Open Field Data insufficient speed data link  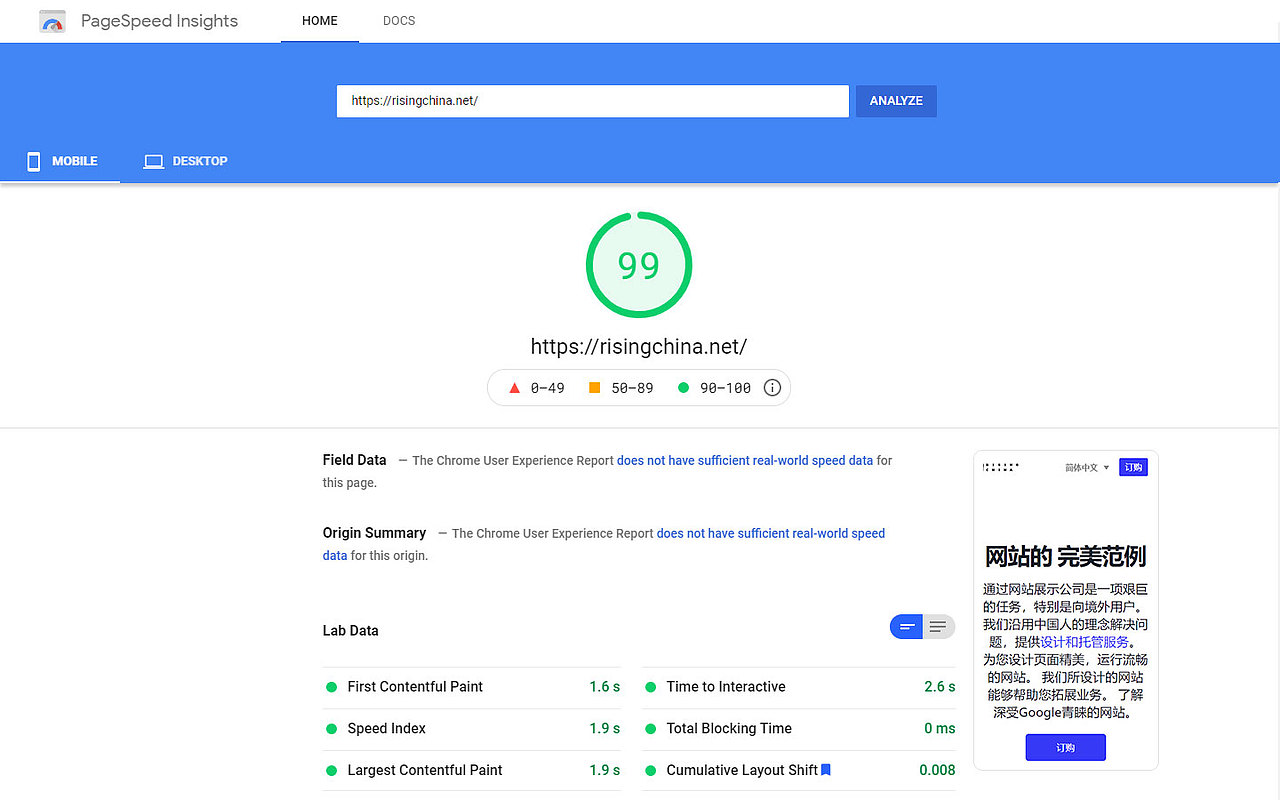[745, 460]
